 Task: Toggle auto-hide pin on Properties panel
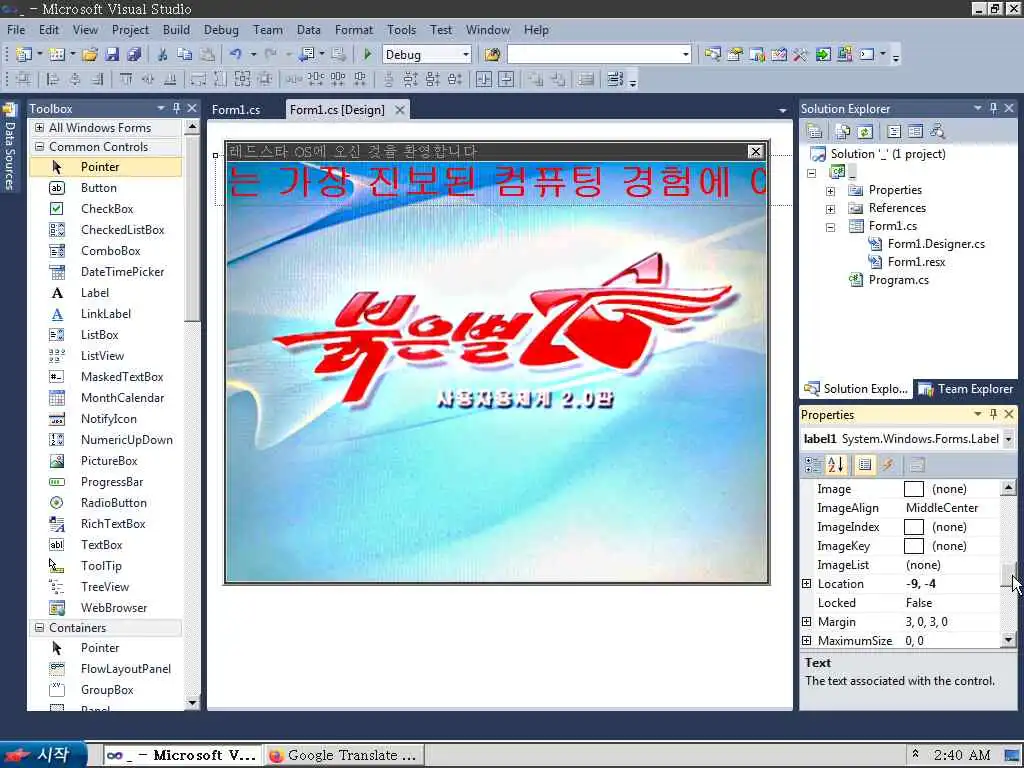tap(993, 414)
